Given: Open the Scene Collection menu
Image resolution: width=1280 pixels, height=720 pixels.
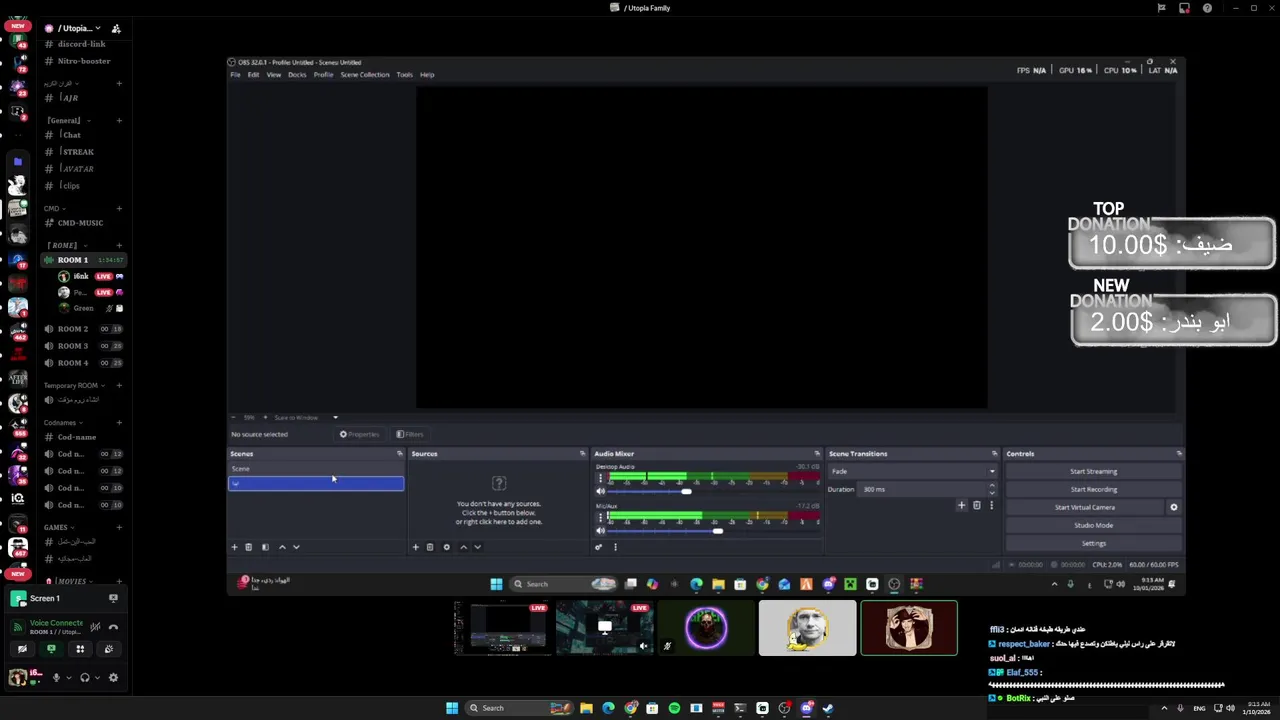Looking at the screenshot, I should coord(365,75).
